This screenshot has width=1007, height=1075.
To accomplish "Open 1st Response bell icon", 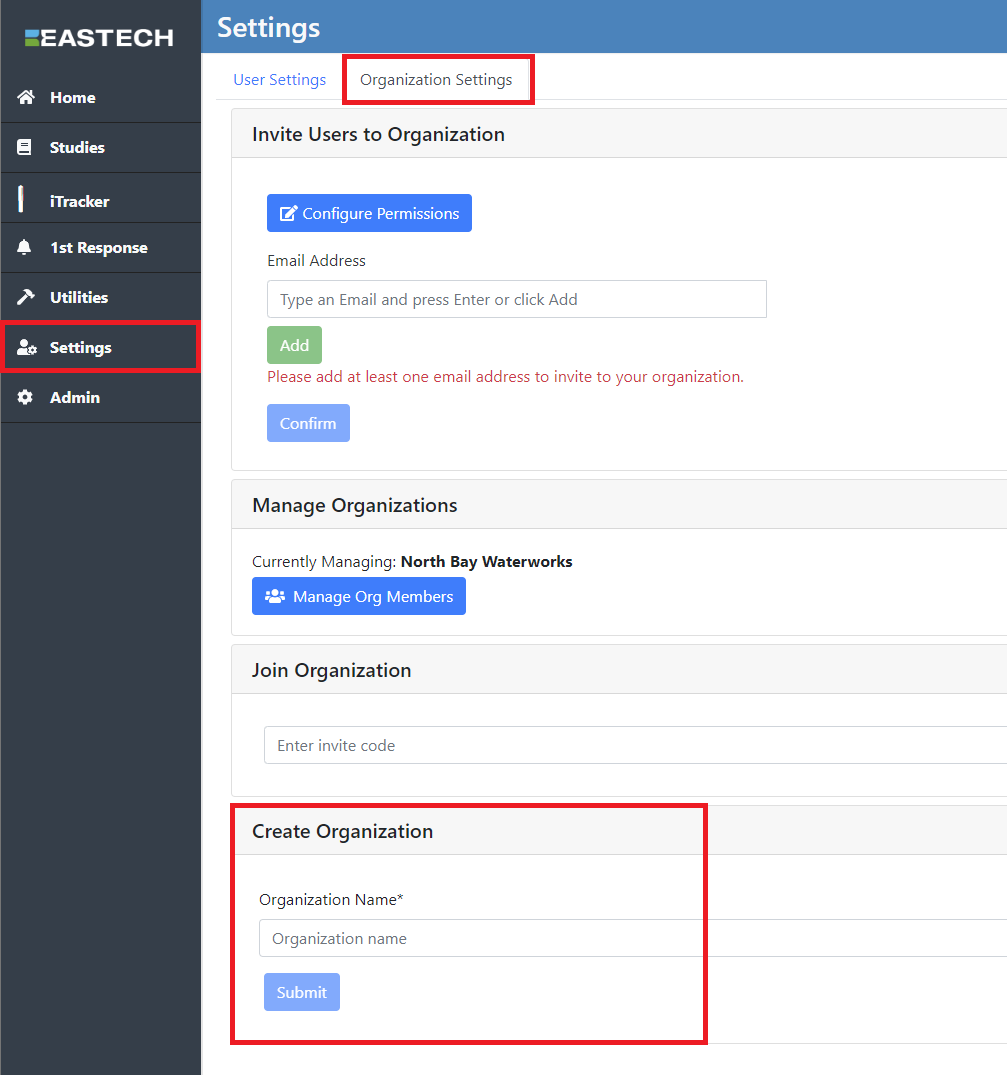I will coord(25,247).
